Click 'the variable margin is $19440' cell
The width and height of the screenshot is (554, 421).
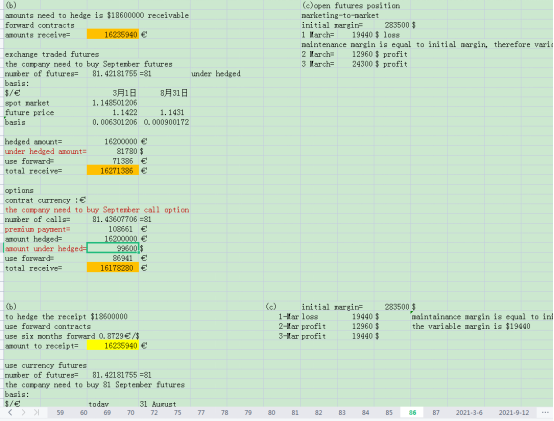[x=471, y=326]
